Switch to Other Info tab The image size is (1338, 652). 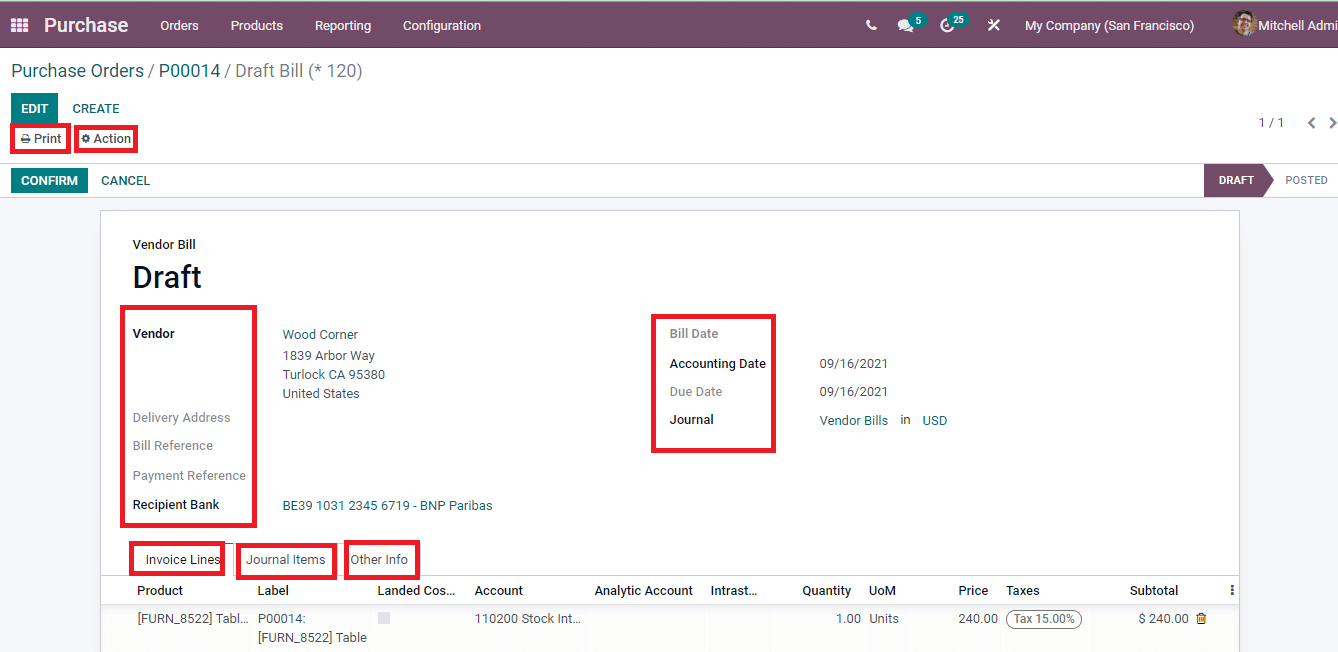379,560
